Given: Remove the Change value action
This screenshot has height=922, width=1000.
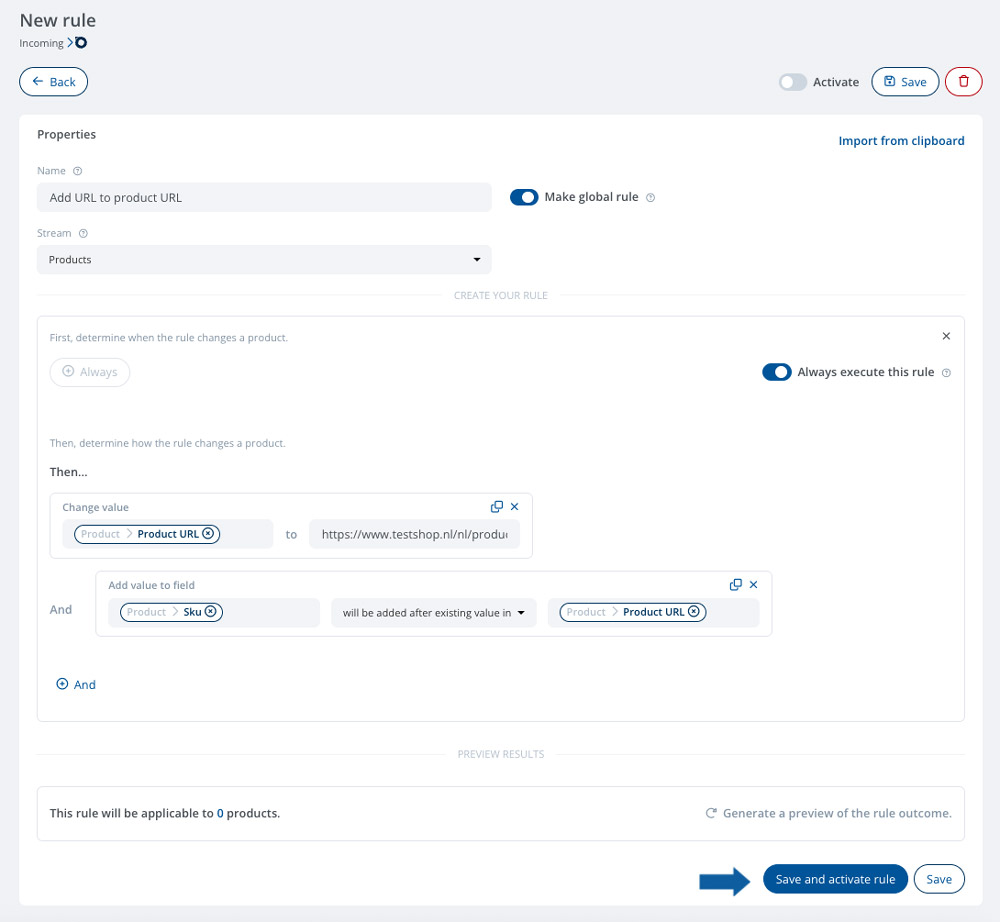Looking at the screenshot, I should 515,506.
